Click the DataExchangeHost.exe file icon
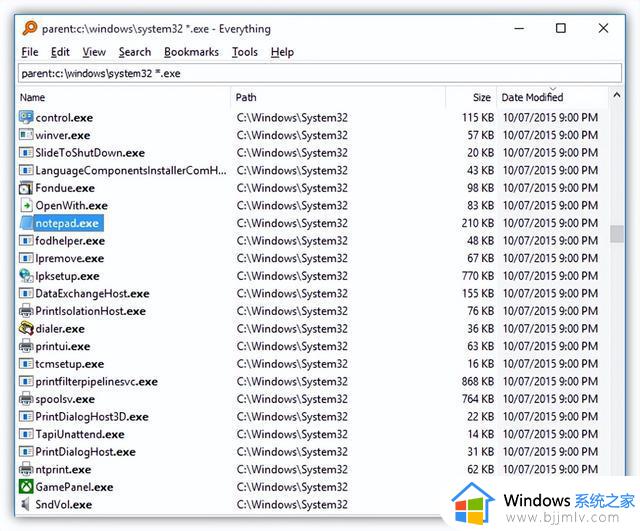This screenshot has width=640, height=531. 26,293
